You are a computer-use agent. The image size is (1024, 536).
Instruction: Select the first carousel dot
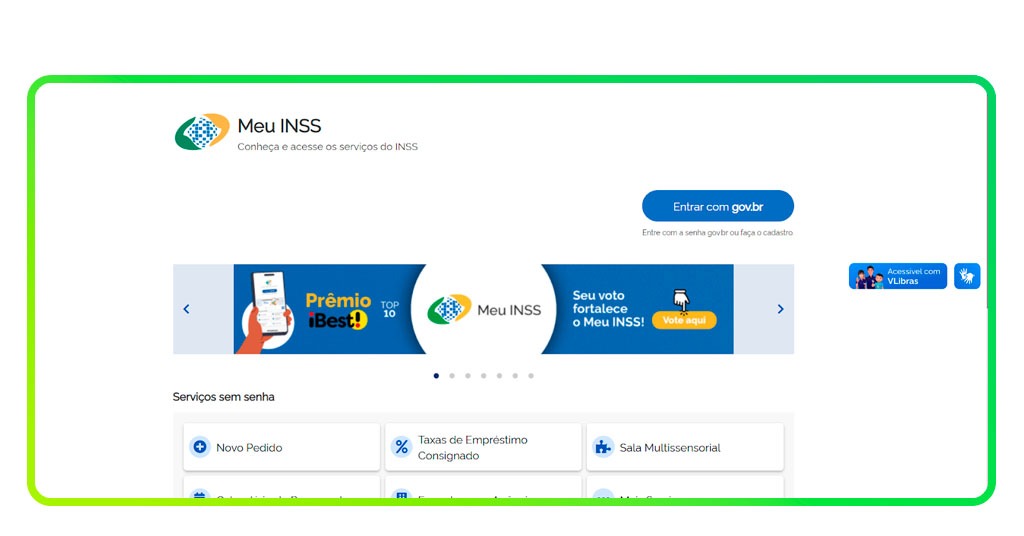(x=436, y=375)
